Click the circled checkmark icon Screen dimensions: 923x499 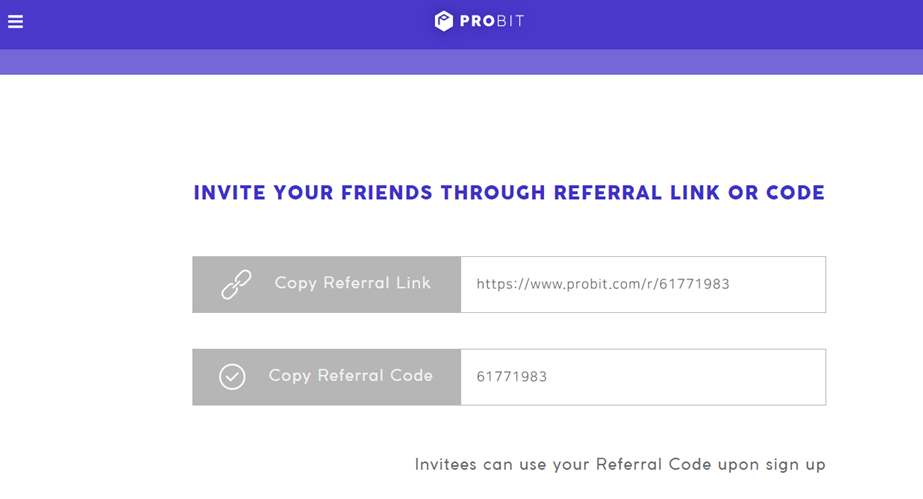(232, 377)
